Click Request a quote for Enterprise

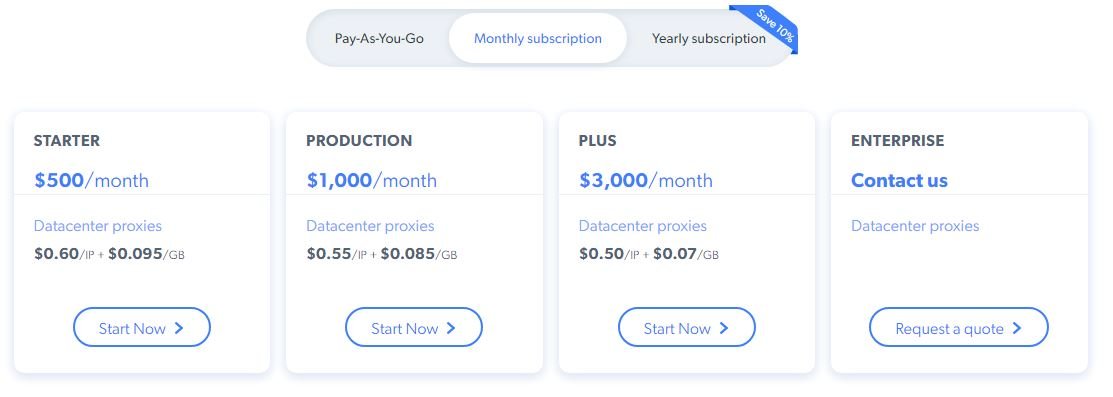tap(958, 327)
